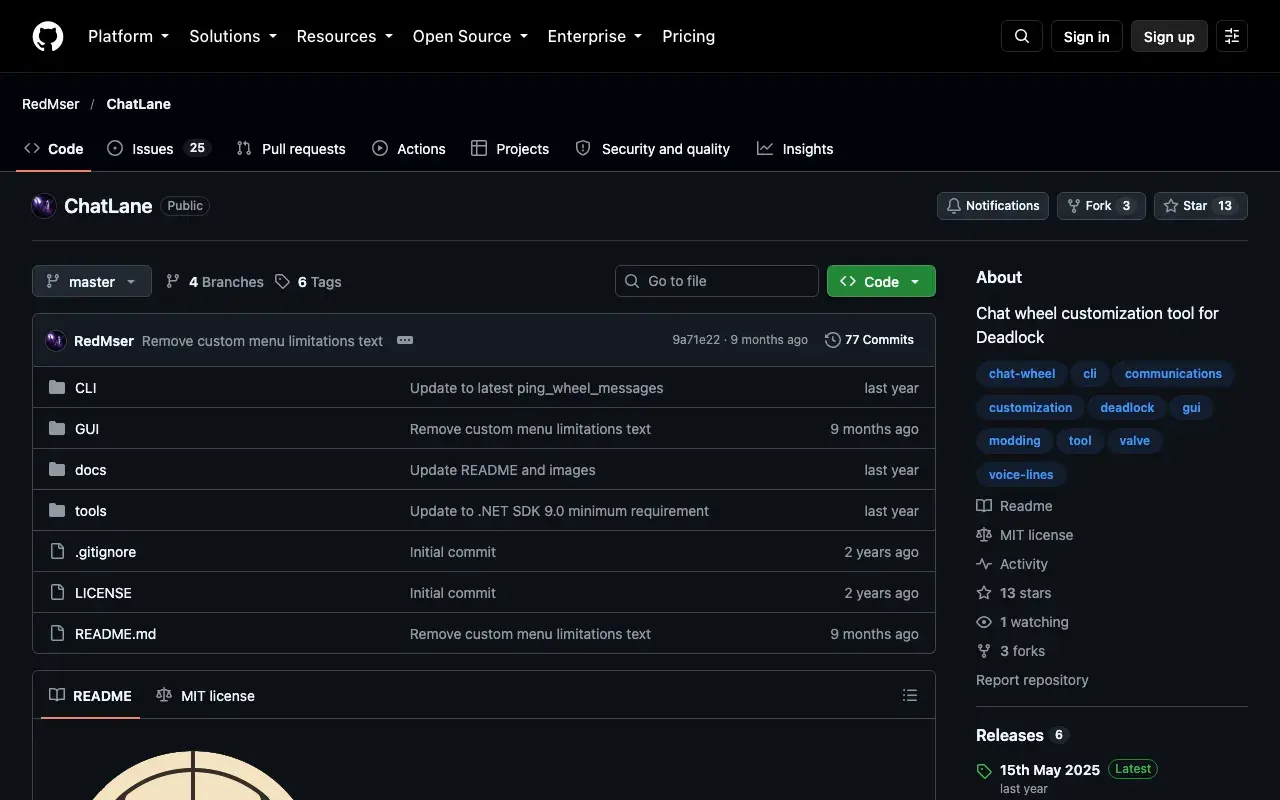Open the ellipsis commit details next to the commit message

(405, 340)
